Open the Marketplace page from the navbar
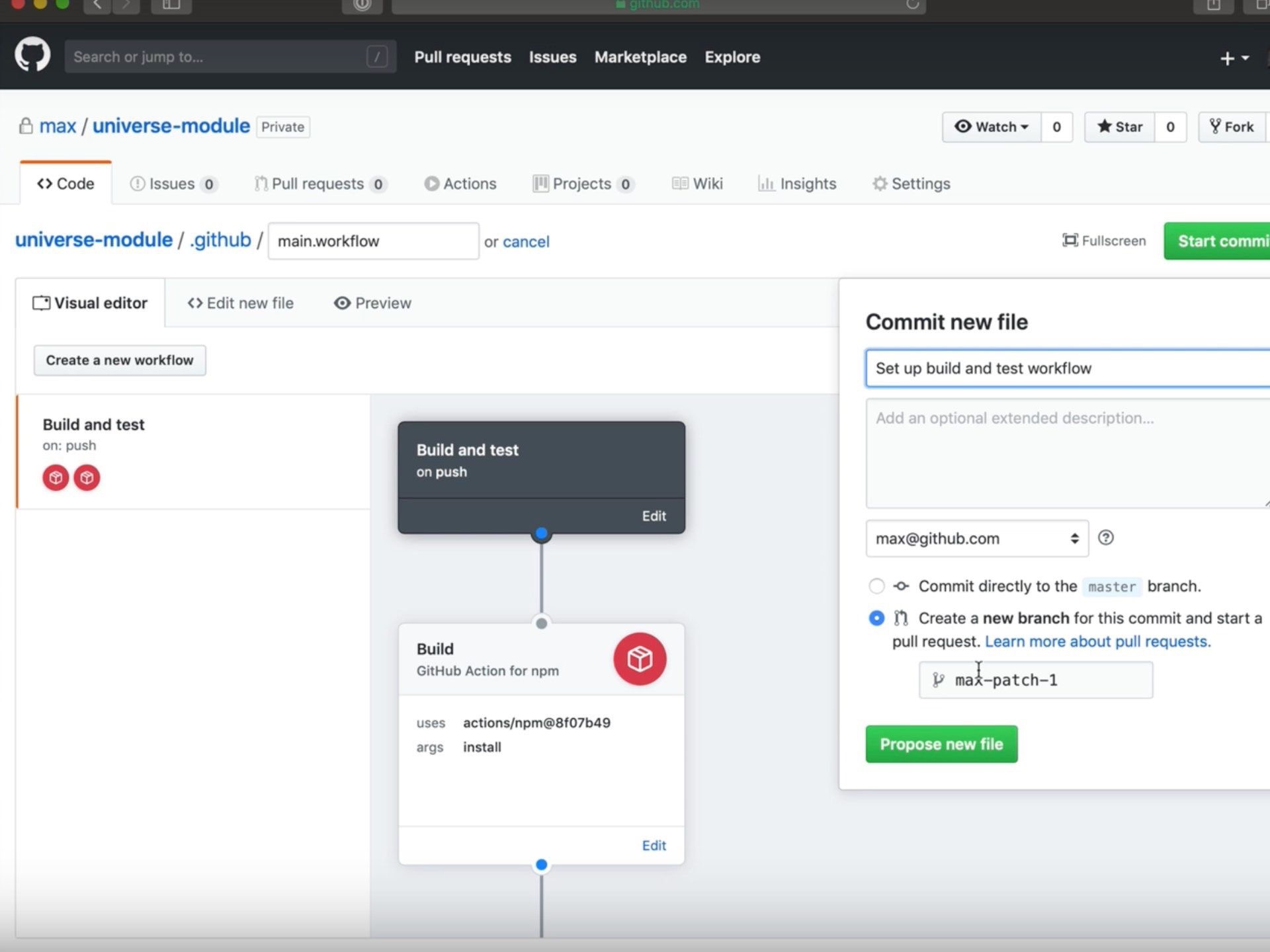The image size is (1270, 952). pos(640,57)
